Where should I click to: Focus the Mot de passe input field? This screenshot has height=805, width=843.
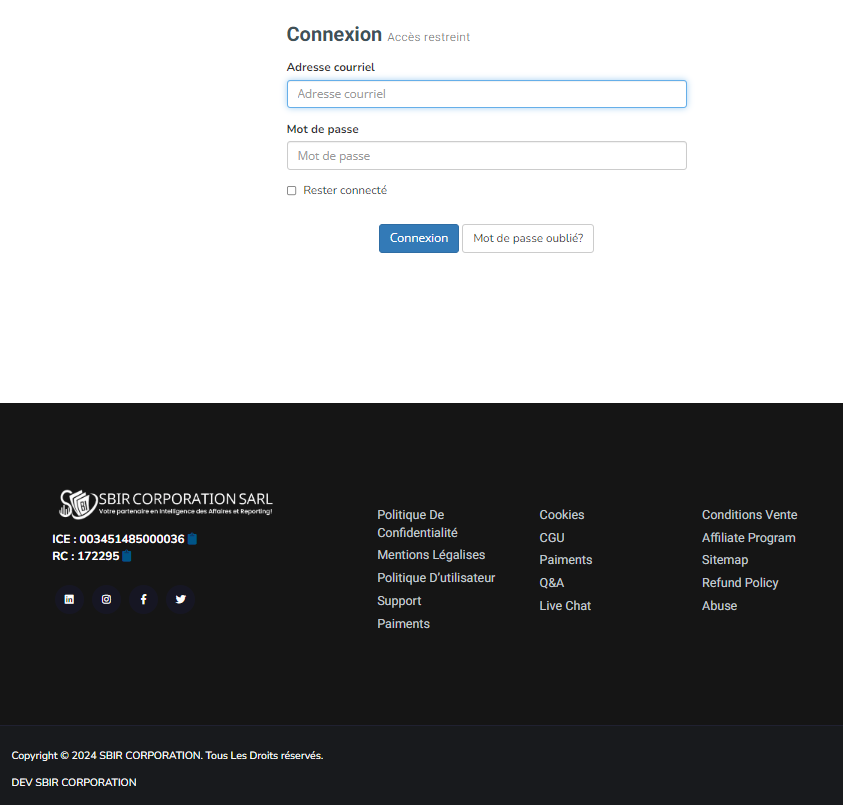(486, 156)
